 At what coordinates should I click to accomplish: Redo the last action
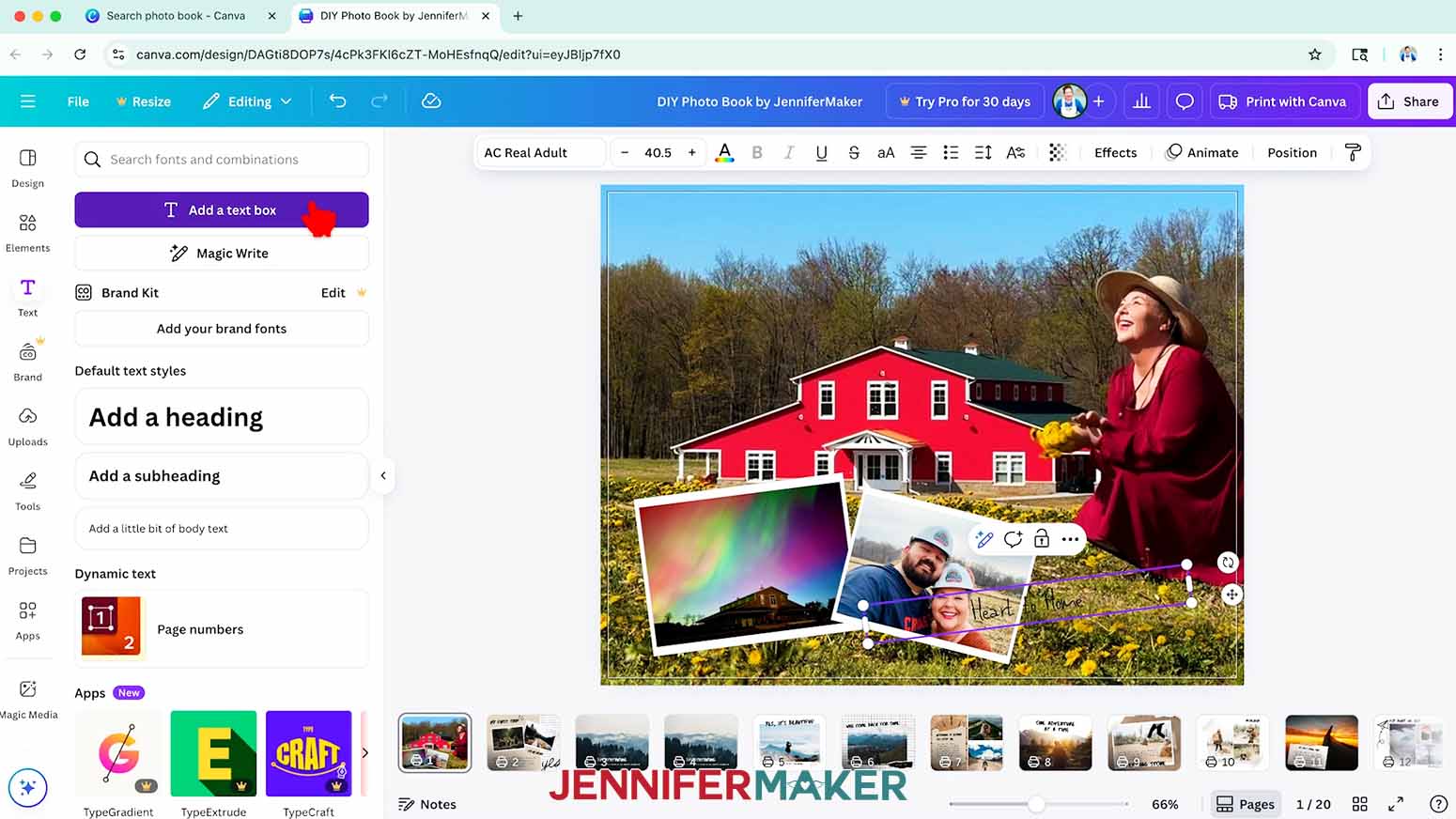[x=379, y=101]
